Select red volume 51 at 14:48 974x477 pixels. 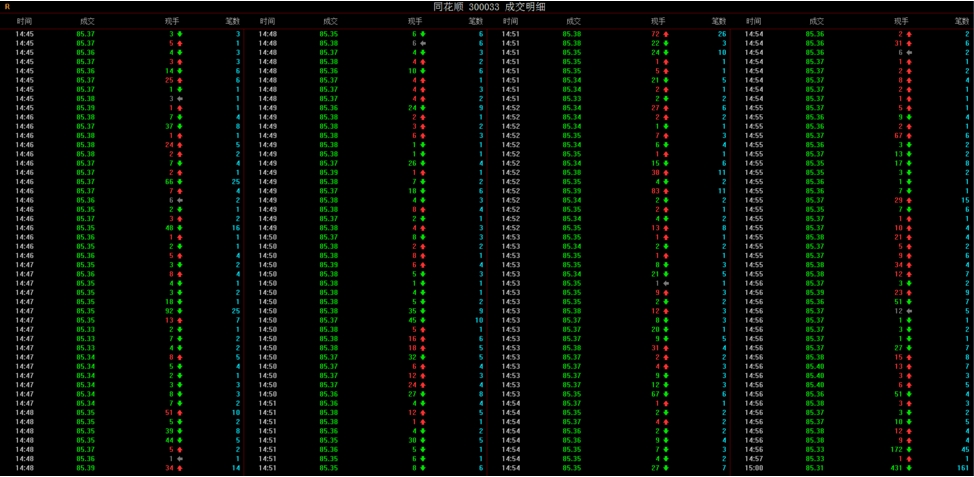[169, 412]
